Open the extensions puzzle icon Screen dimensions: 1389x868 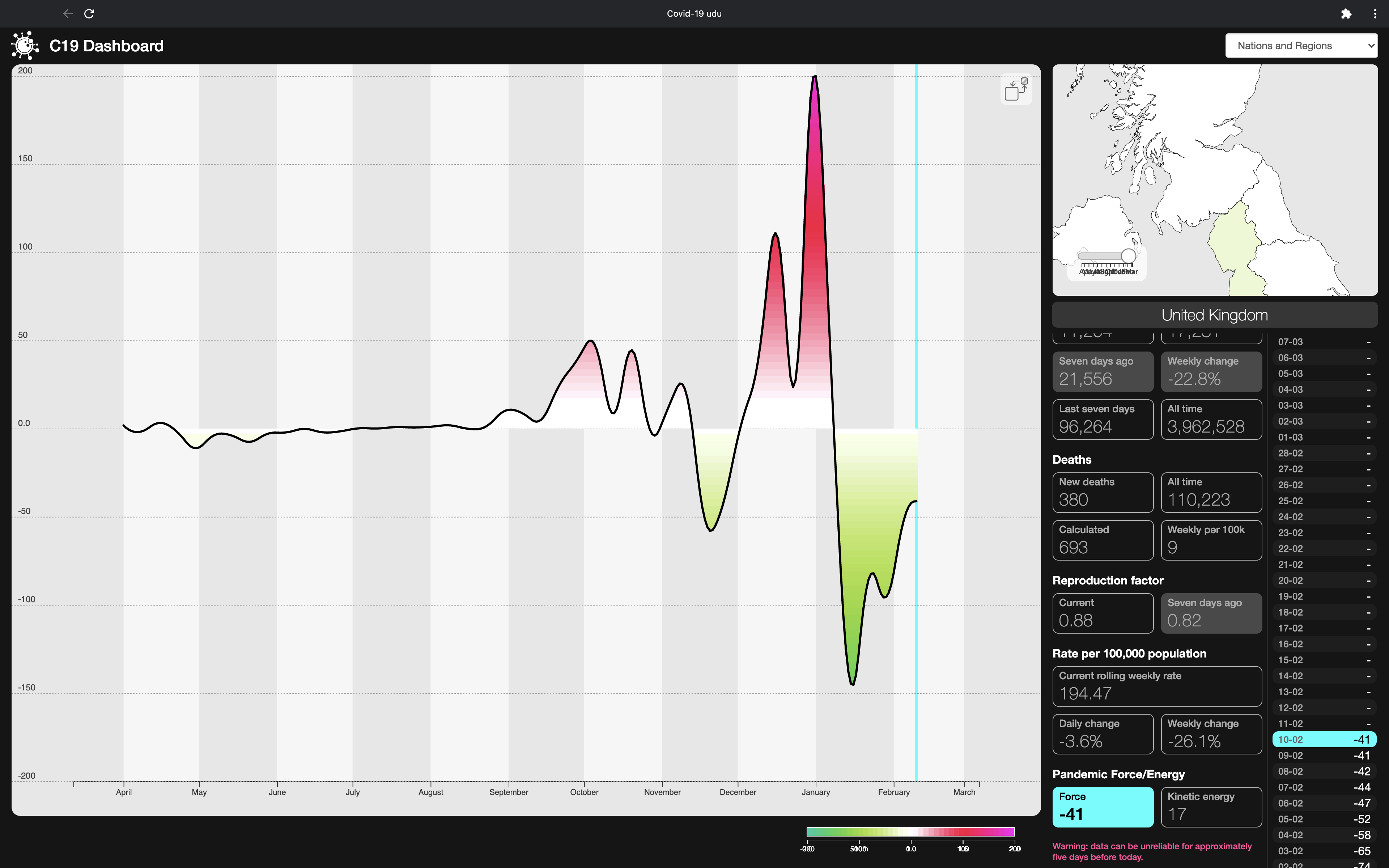tap(1346, 13)
